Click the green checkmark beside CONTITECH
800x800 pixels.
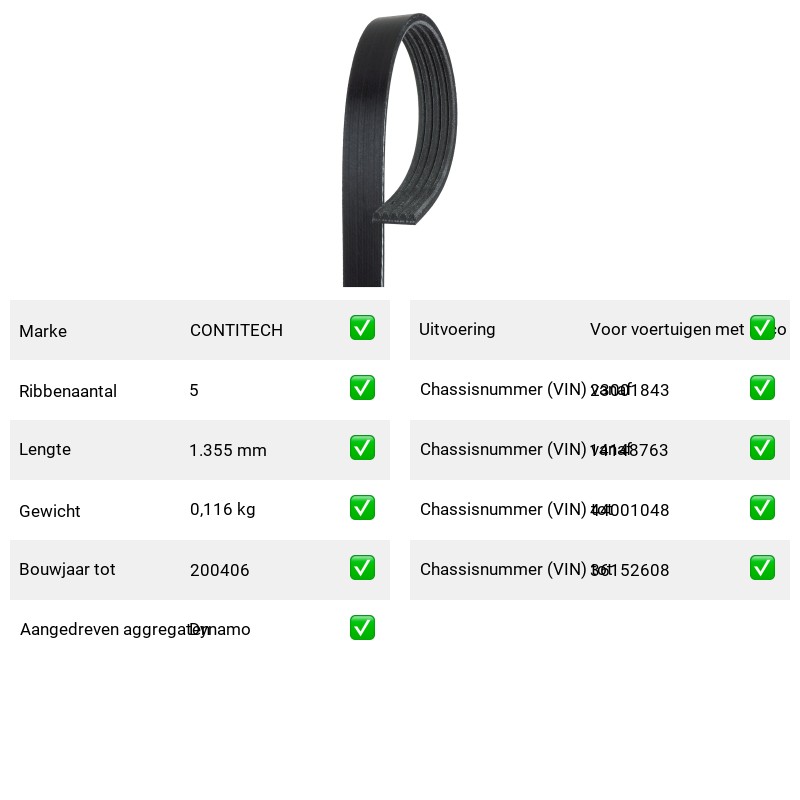click(362, 328)
